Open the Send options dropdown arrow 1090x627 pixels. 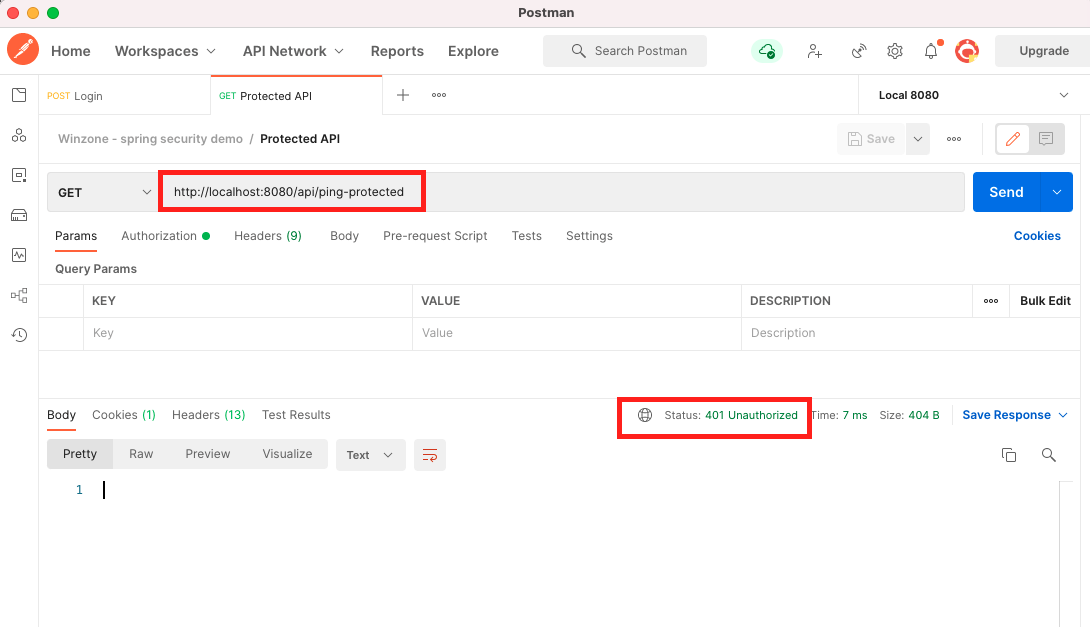pyautogui.click(x=1057, y=192)
